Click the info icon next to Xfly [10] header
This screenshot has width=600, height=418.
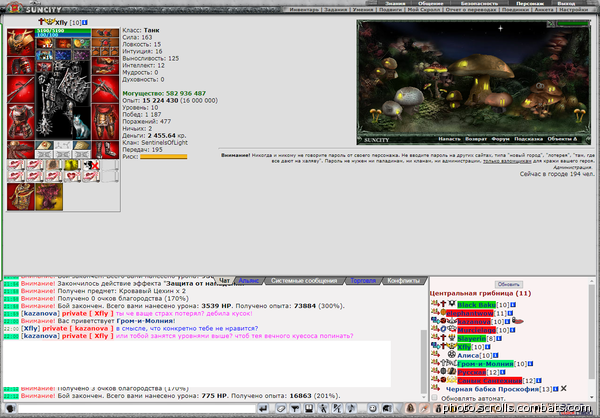click(x=85, y=23)
